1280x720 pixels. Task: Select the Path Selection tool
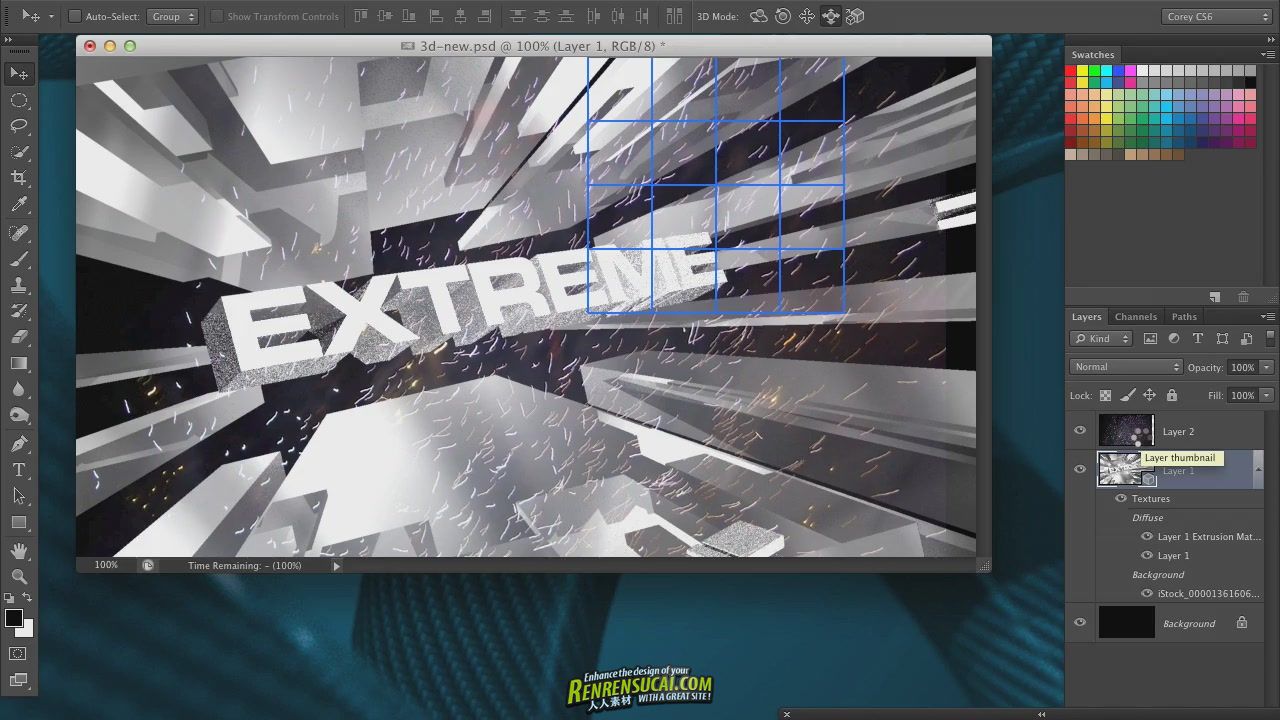pos(19,495)
